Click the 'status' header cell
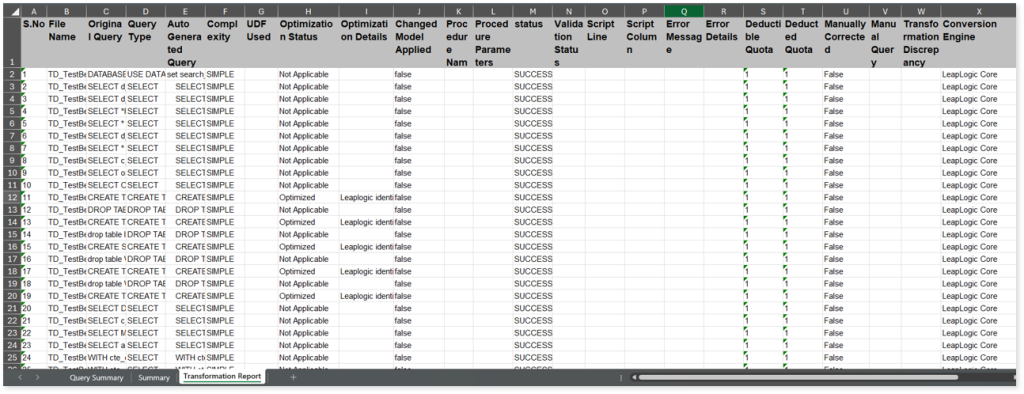This screenshot has height=394, width=1024. (x=532, y=42)
